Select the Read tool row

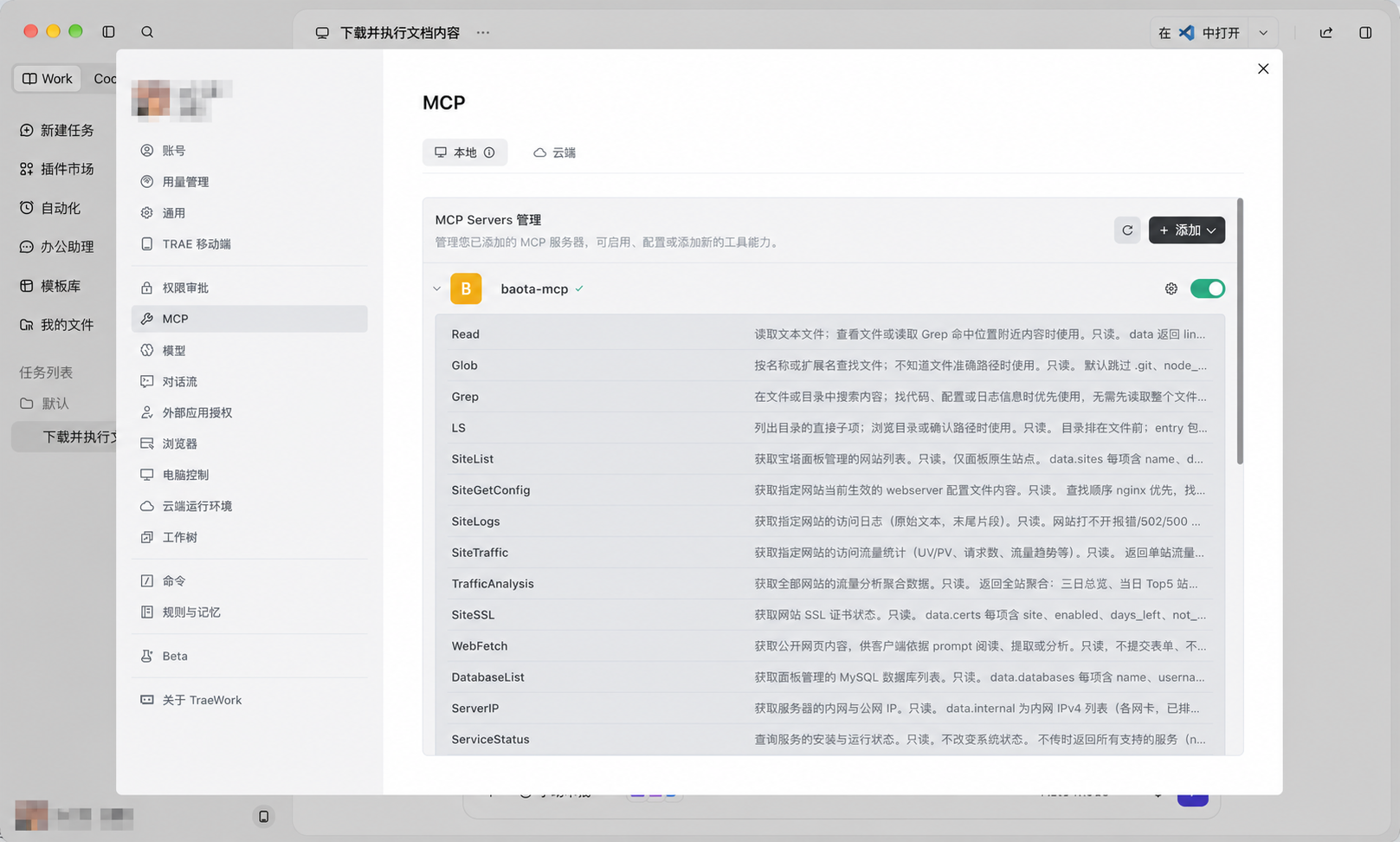click(829, 334)
